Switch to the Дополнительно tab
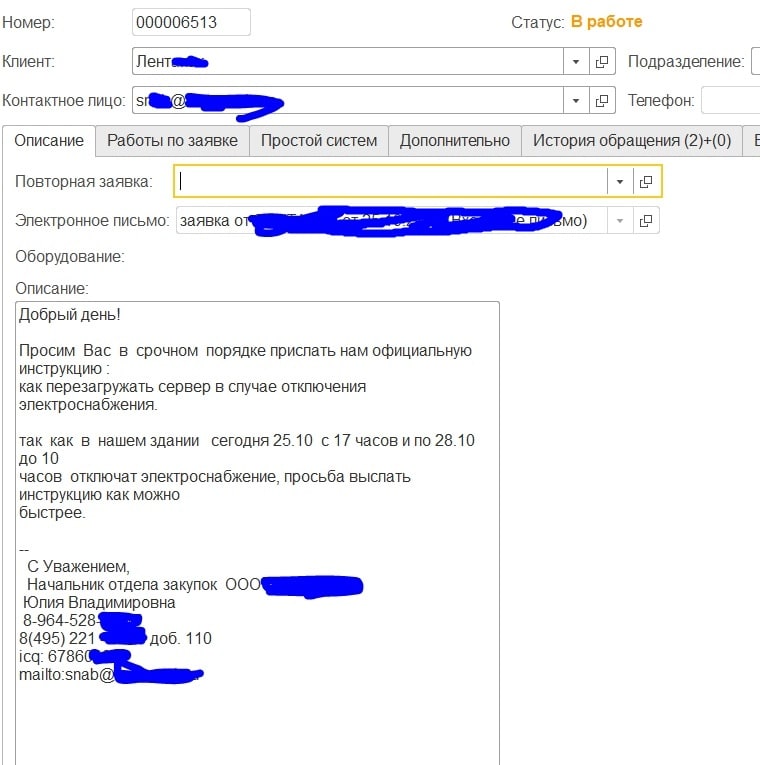The width and height of the screenshot is (760, 765). click(x=455, y=141)
